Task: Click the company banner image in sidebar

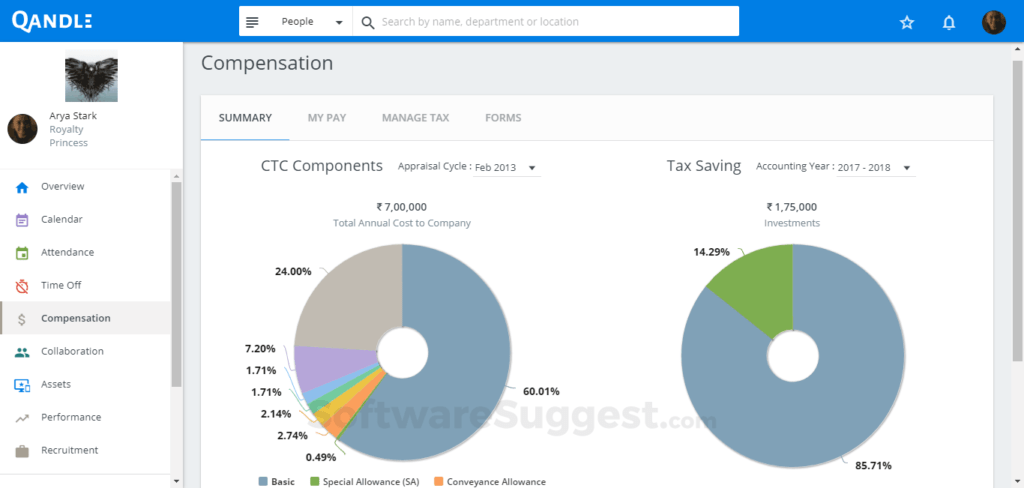Action: click(x=91, y=76)
